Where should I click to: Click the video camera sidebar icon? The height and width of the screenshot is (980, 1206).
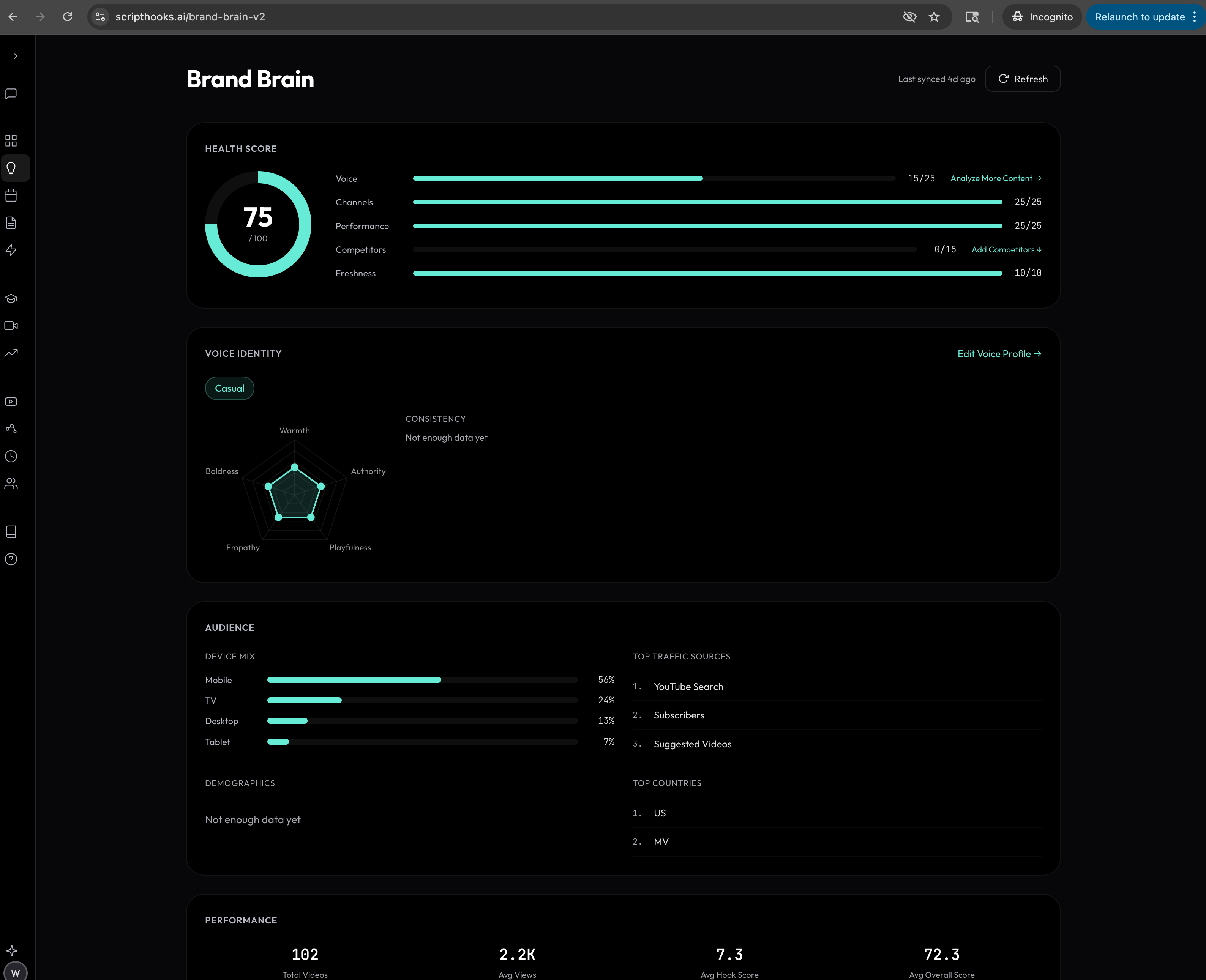(11, 326)
